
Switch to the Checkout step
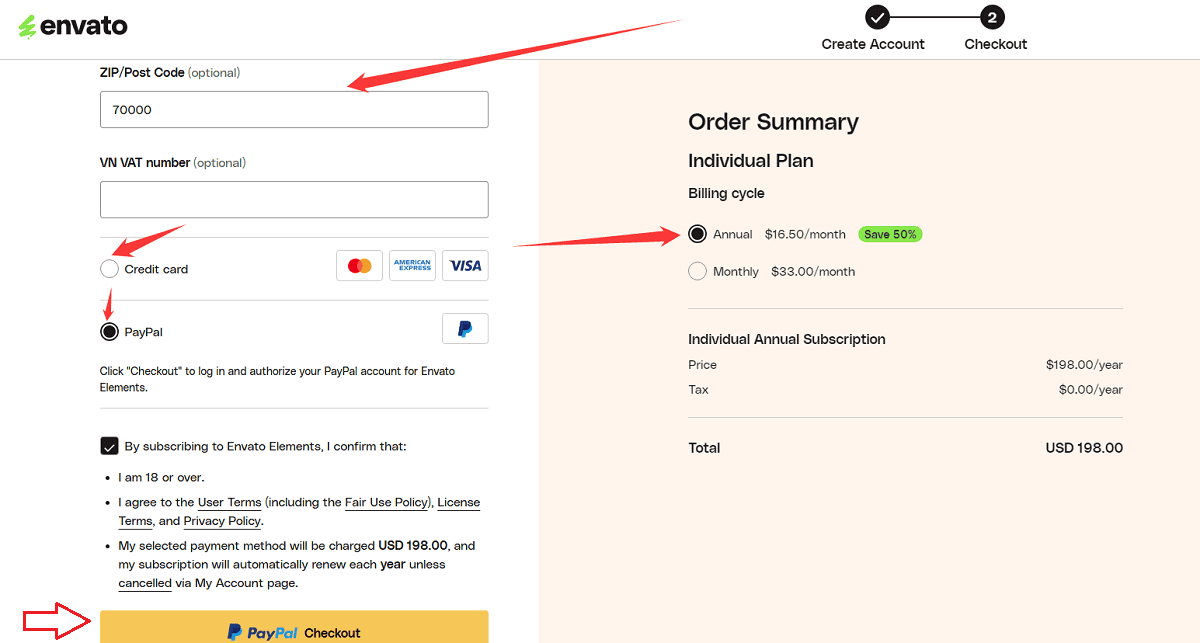pos(995,44)
